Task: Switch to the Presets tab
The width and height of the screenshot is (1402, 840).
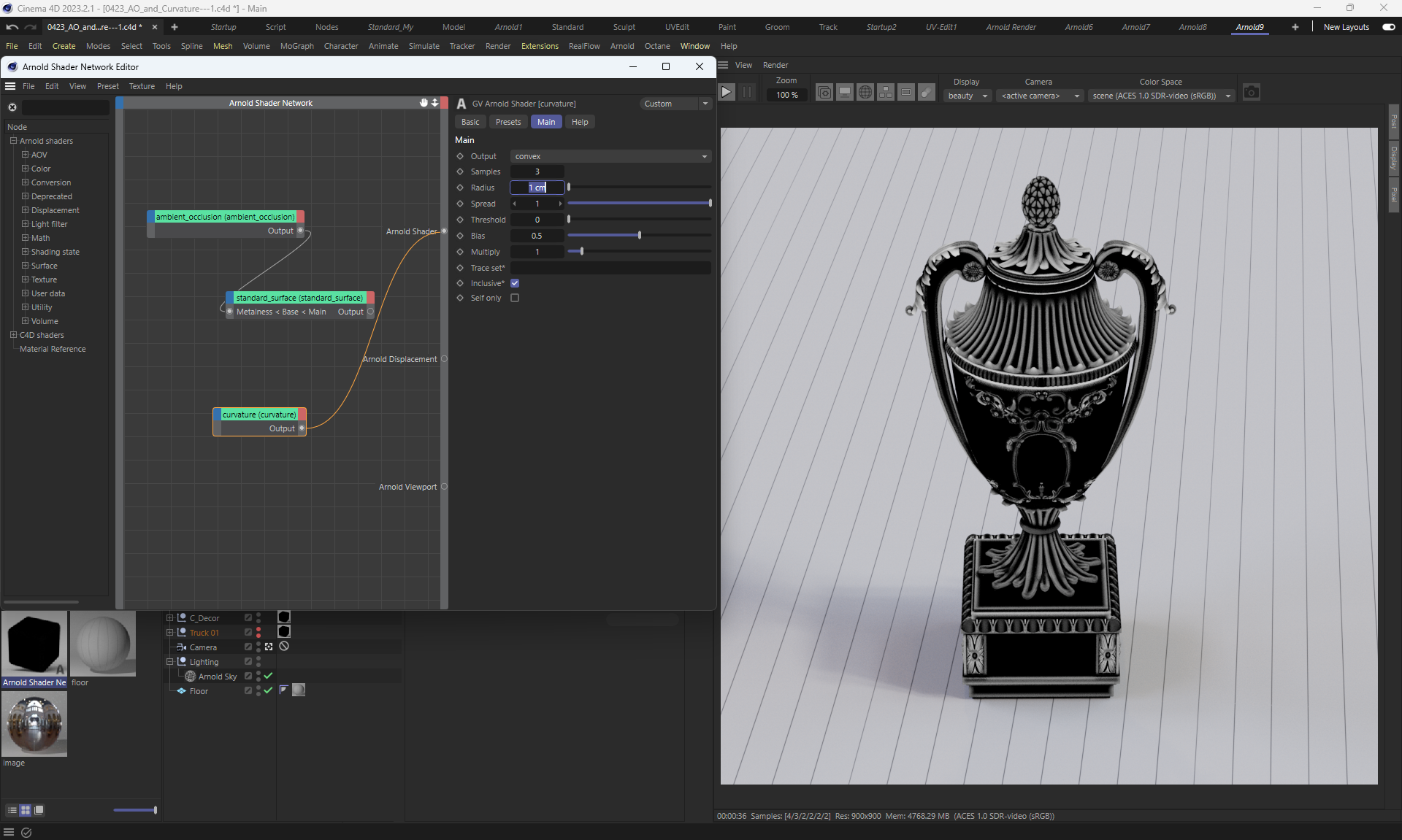Action: tap(507, 122)
